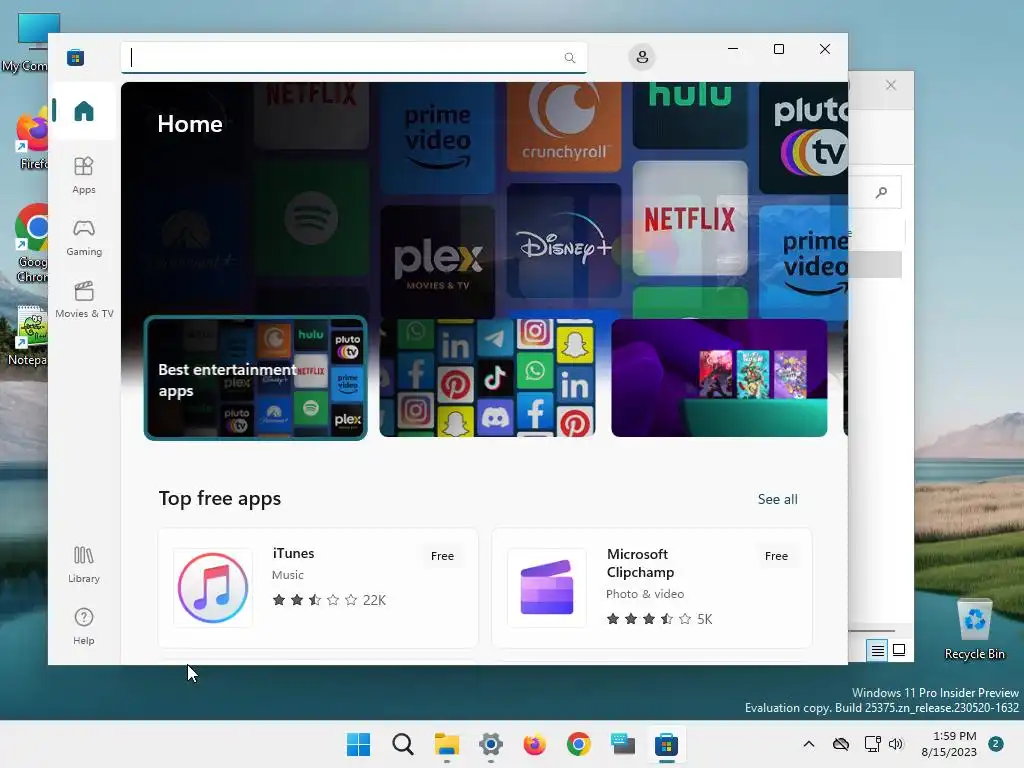This screenshot has height=768, width=1024.
Task: Maximize the Microsoft Store window
Action: point(778,49)
